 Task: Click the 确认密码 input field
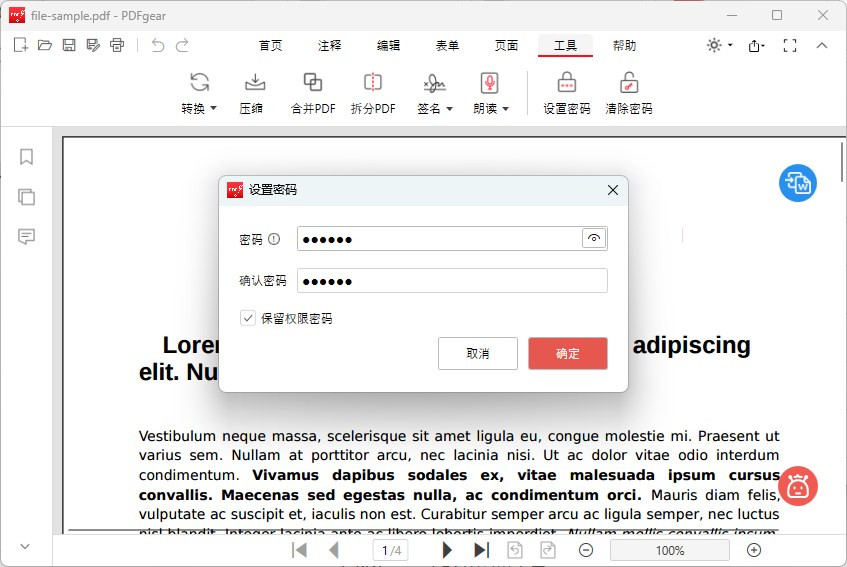[452, 281]
